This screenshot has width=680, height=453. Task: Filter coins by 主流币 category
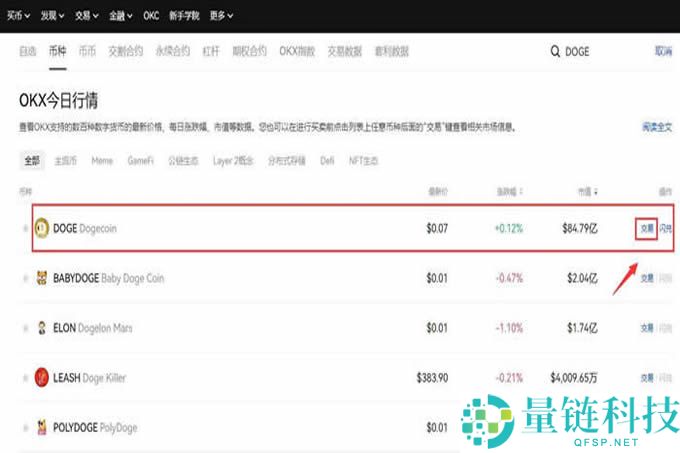pos(65,161)
